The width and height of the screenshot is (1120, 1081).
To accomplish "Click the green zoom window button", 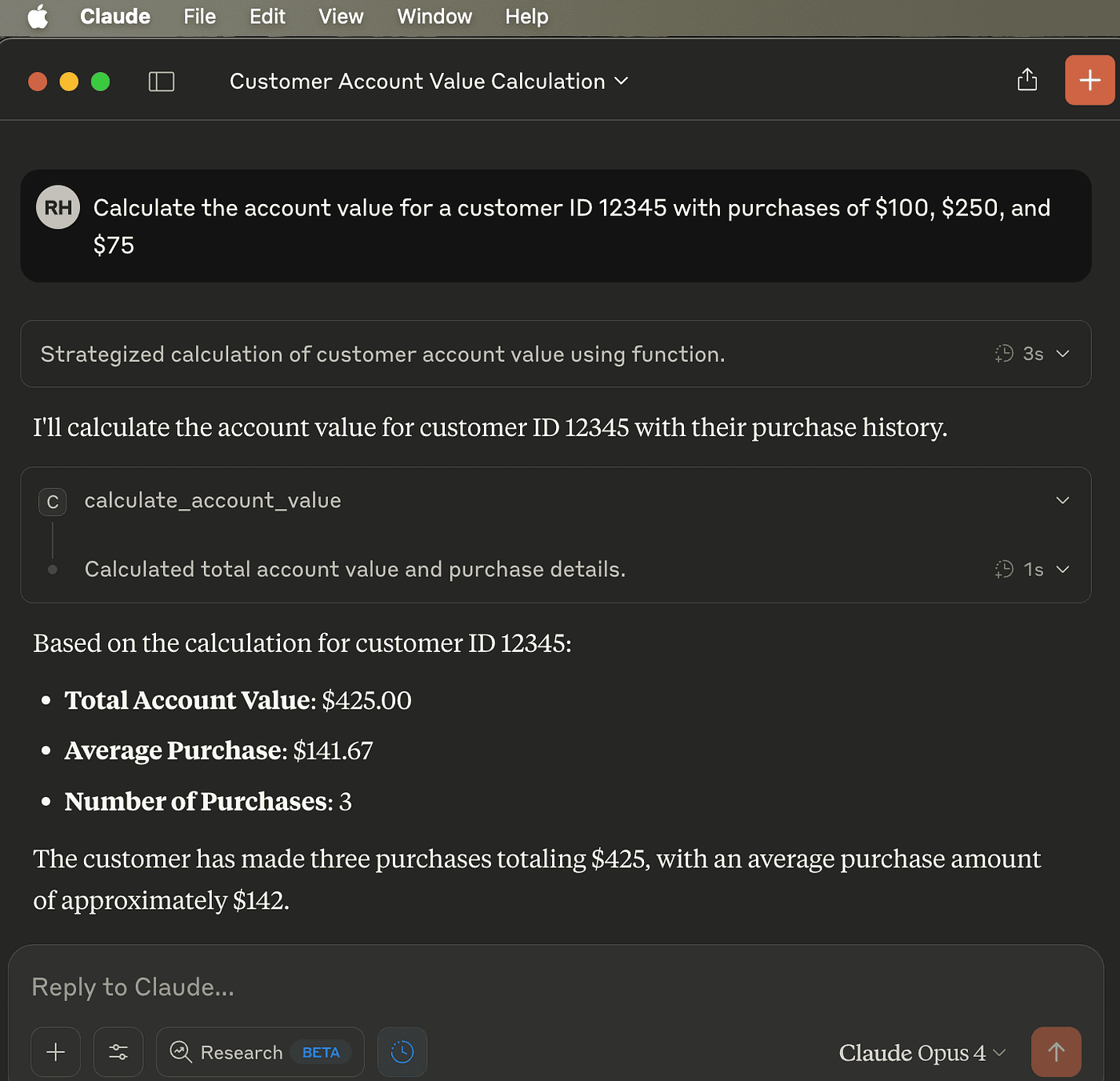I will [x=100, y=82].
